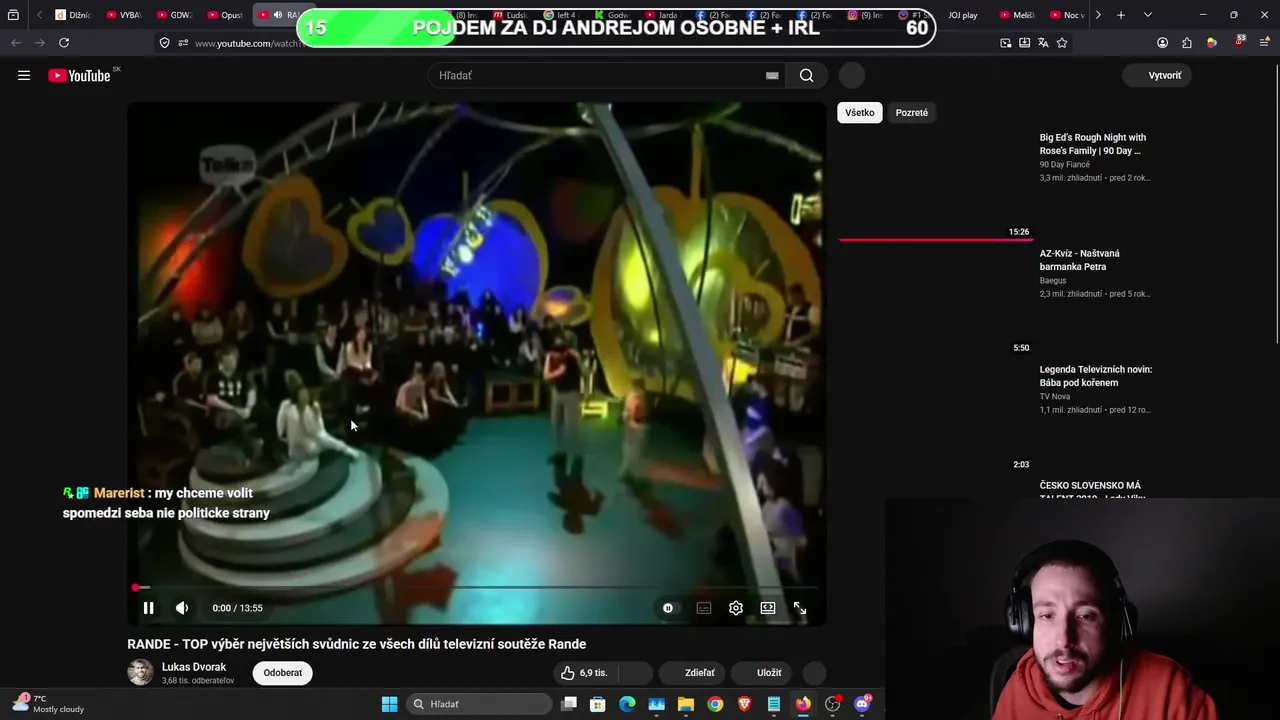Seek on the red video progress bar
This screenshot has height=720, width=1280.
pos(477,587)
